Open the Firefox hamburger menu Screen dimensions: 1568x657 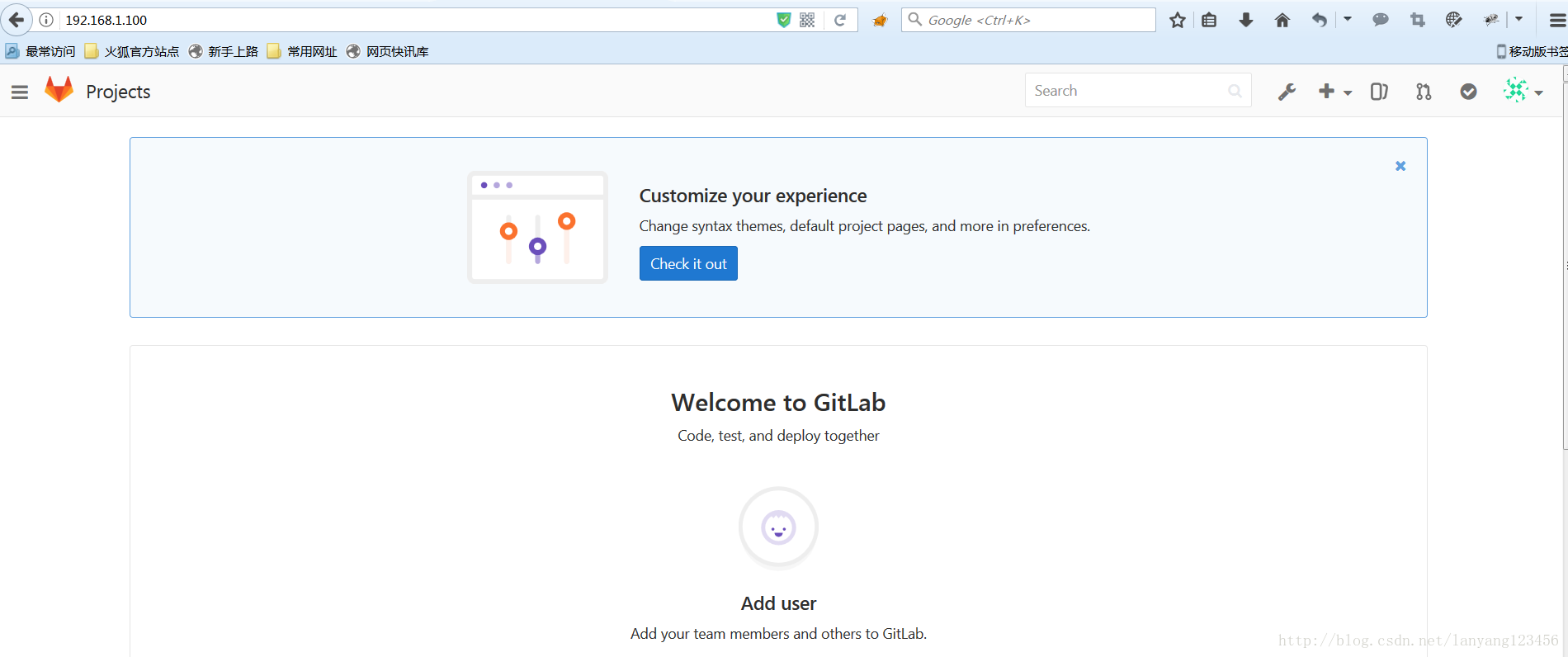[x=1557, y=21]
